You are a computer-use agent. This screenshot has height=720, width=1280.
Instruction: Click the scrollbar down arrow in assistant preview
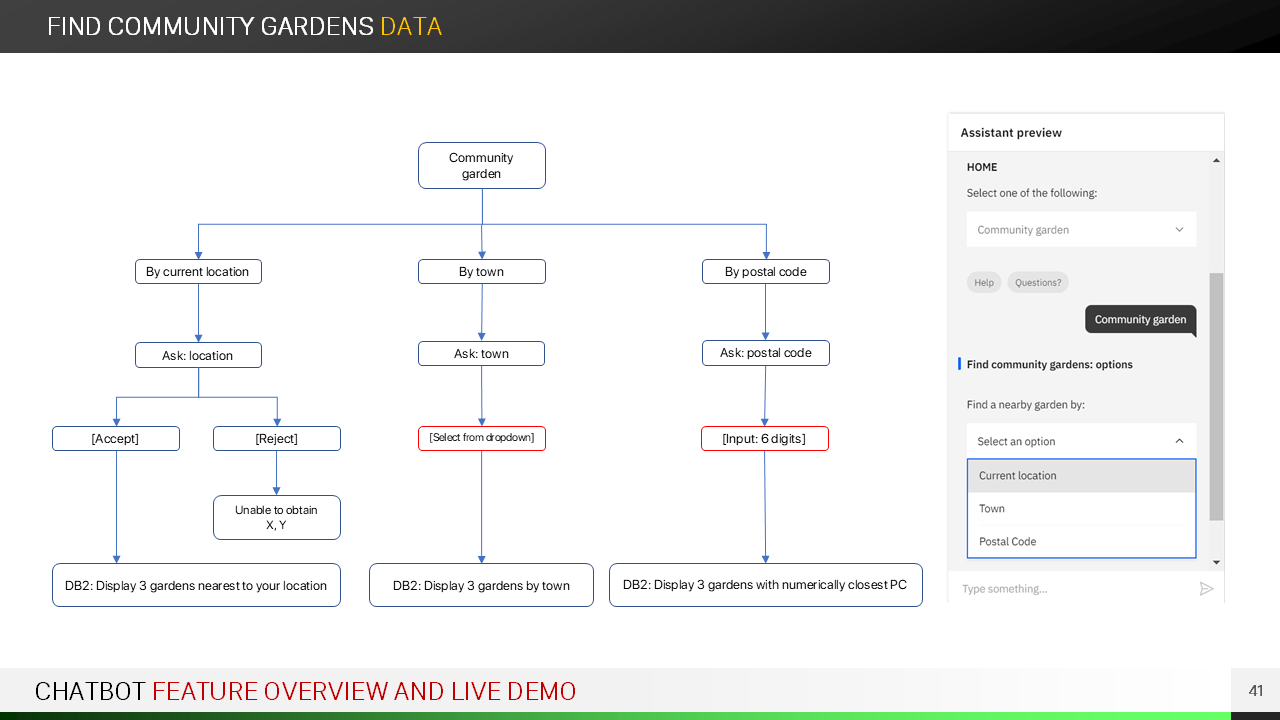[1216, 563]
